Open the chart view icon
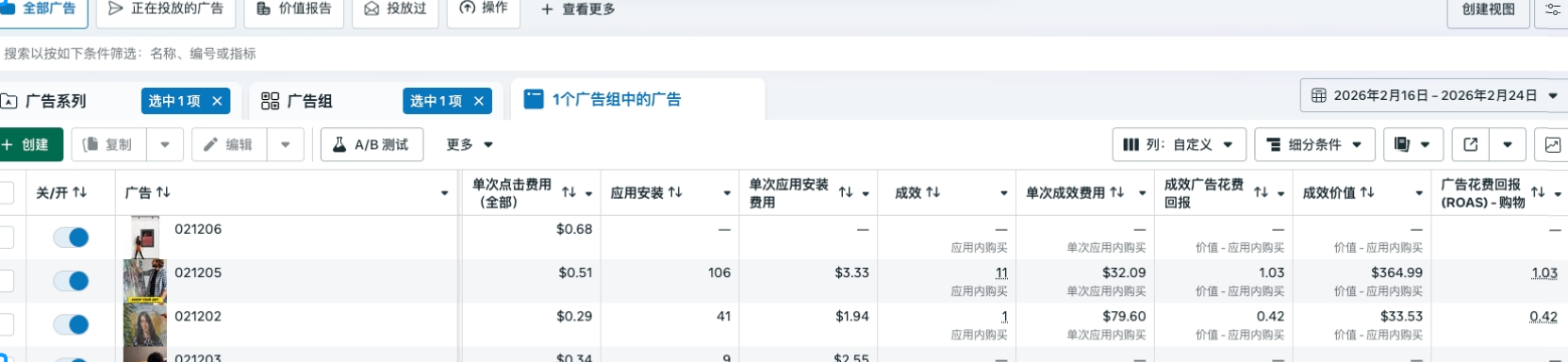 (1552, 144)
